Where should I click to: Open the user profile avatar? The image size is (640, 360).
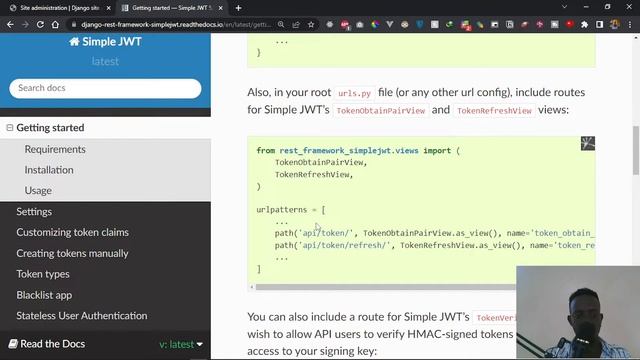[614, 24]
